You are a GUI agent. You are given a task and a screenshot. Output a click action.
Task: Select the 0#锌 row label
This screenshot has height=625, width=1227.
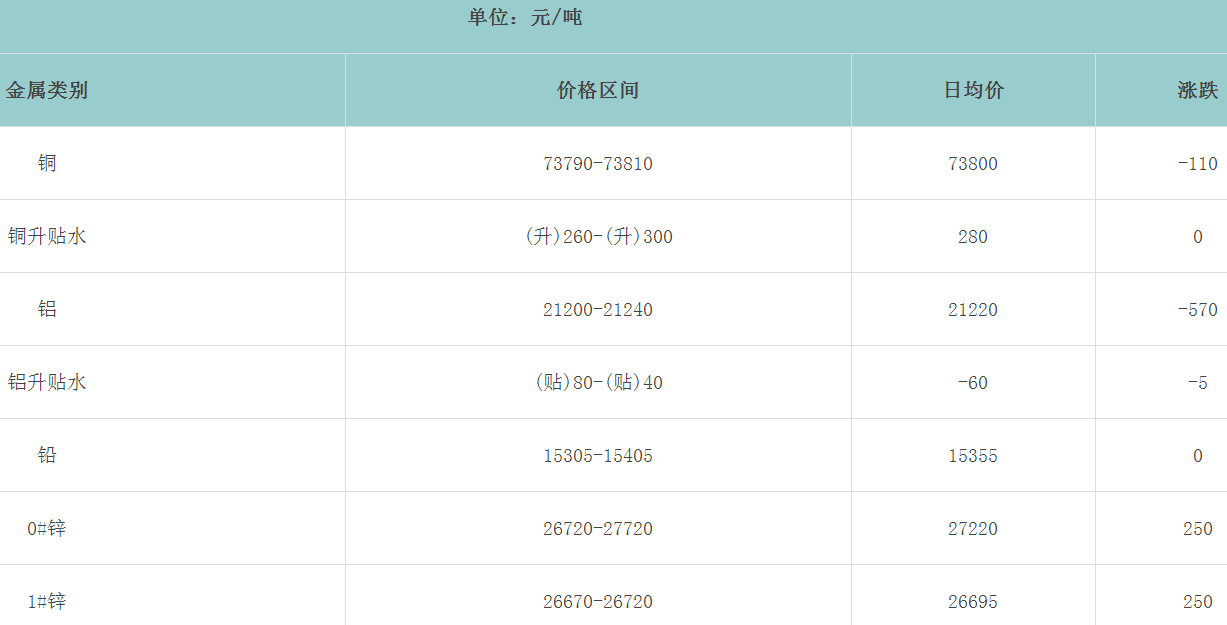pos(47,528)
